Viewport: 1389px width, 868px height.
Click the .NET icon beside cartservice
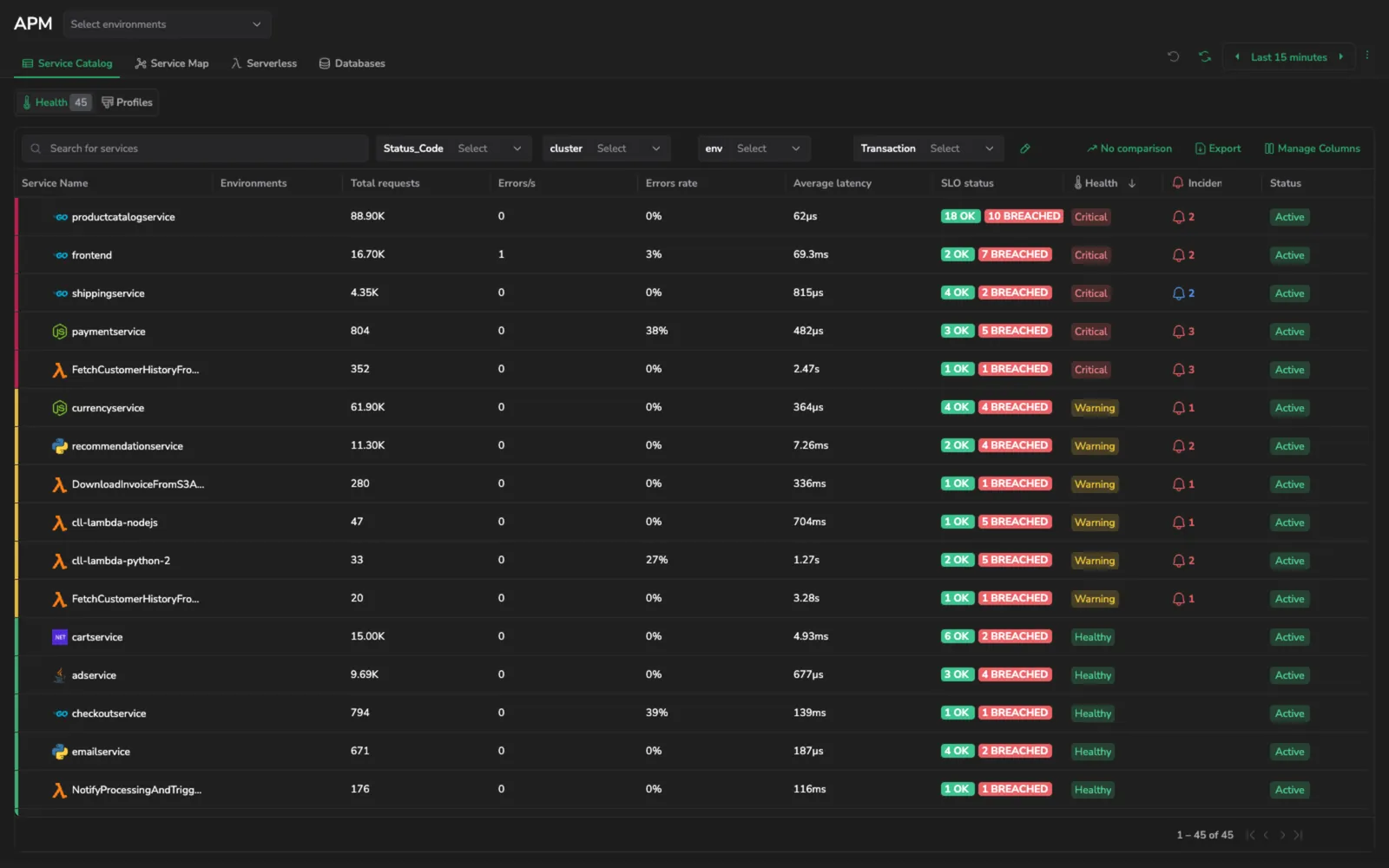click(x=60, y=637)
